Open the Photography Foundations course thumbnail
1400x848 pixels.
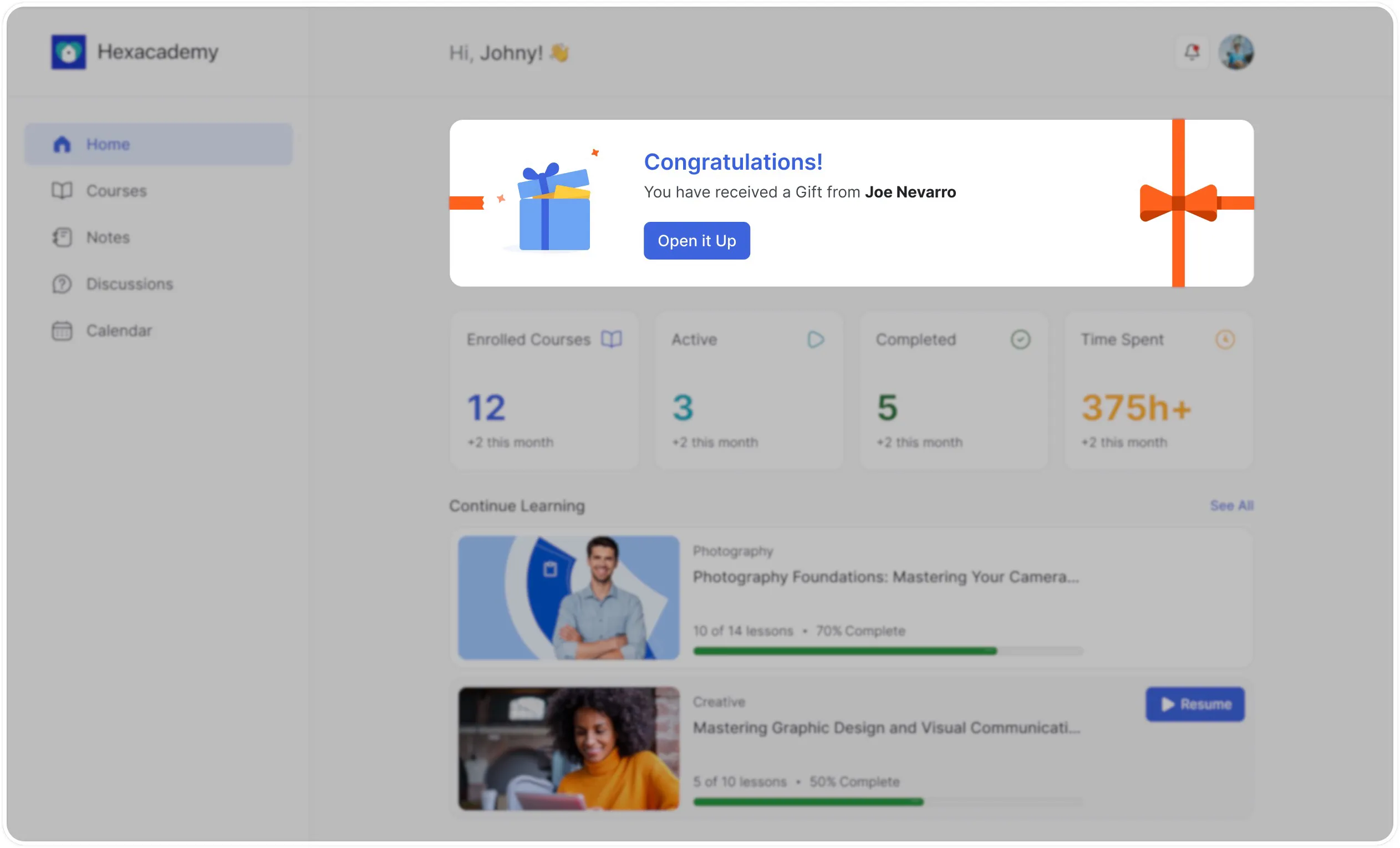point(569,598)
